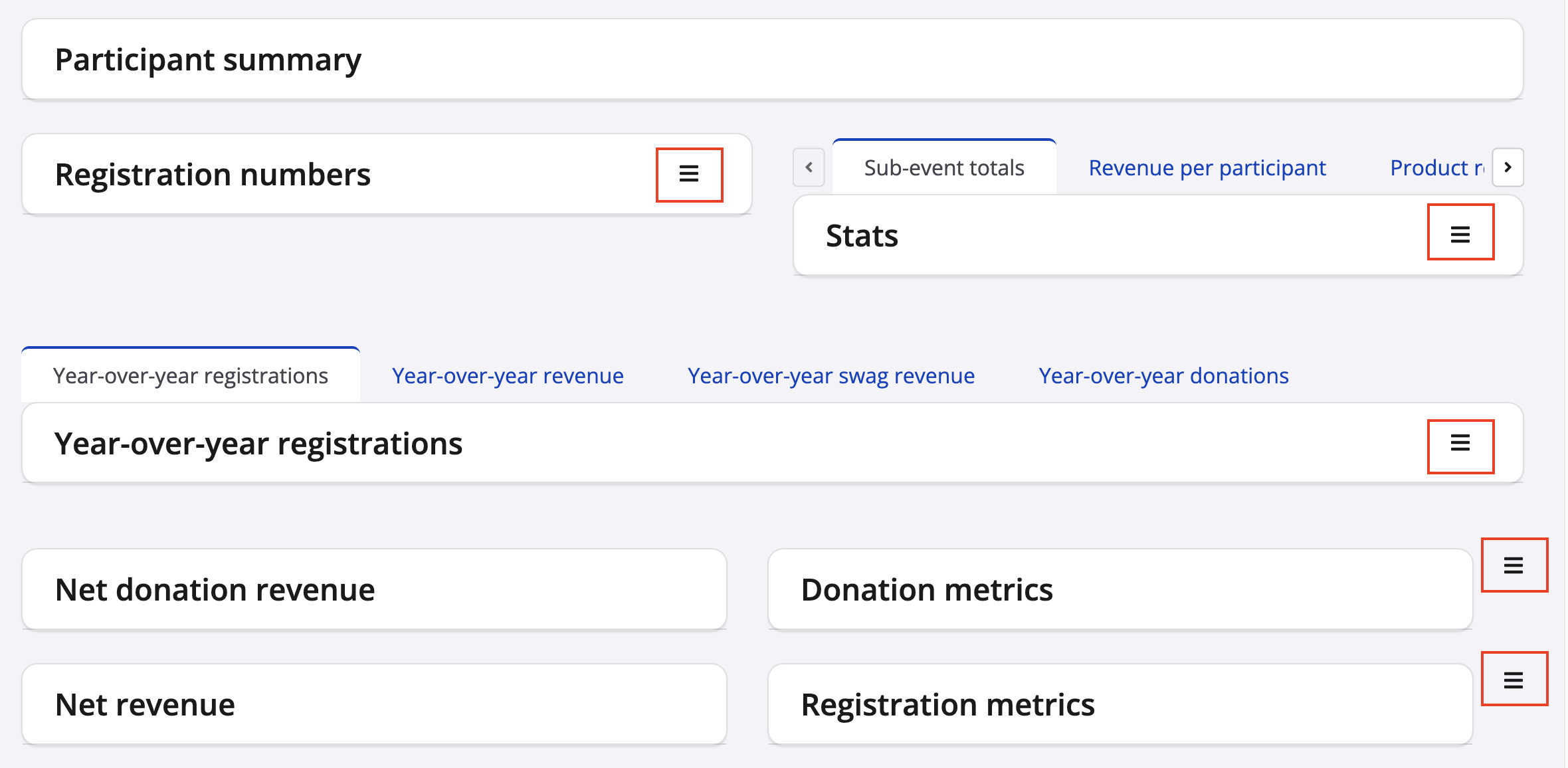Switch to Revenue per participant tab
The width and height of the screenshot is (1568, 768).
pyautogui.click(x=1207, y=168)
